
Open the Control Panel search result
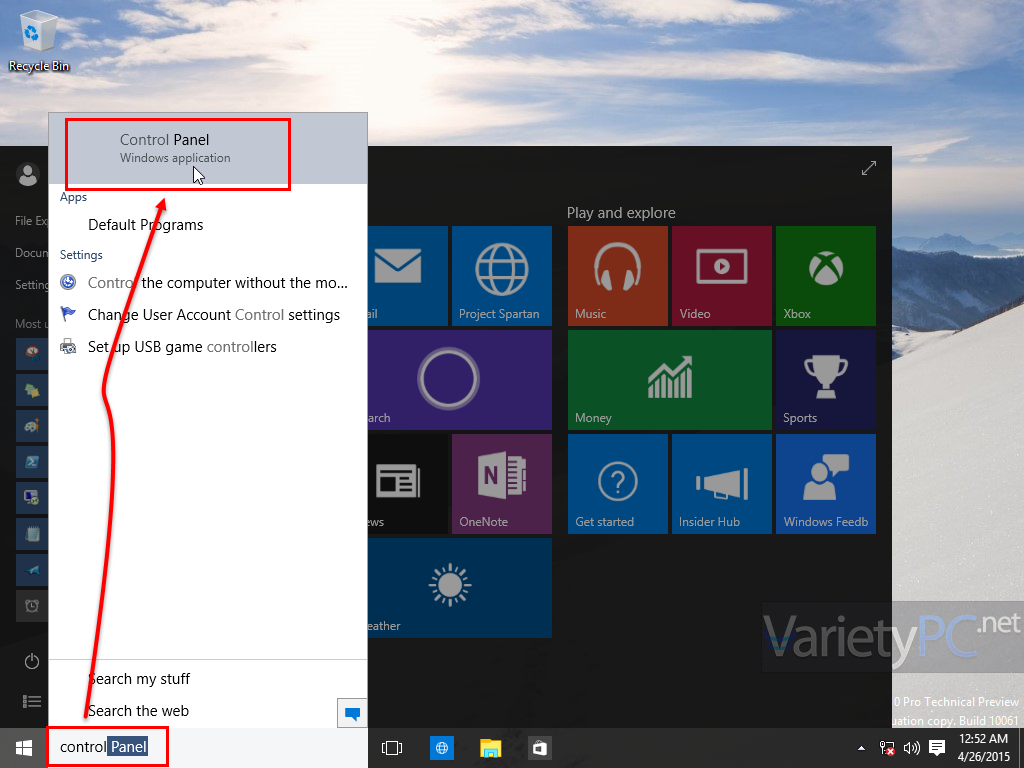209,148
